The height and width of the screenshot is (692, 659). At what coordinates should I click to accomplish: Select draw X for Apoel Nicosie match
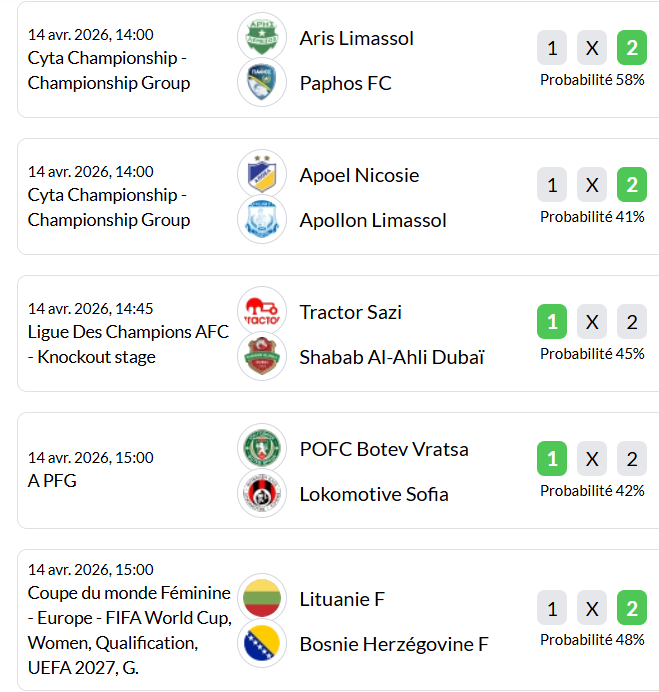(x=592, y=185)
